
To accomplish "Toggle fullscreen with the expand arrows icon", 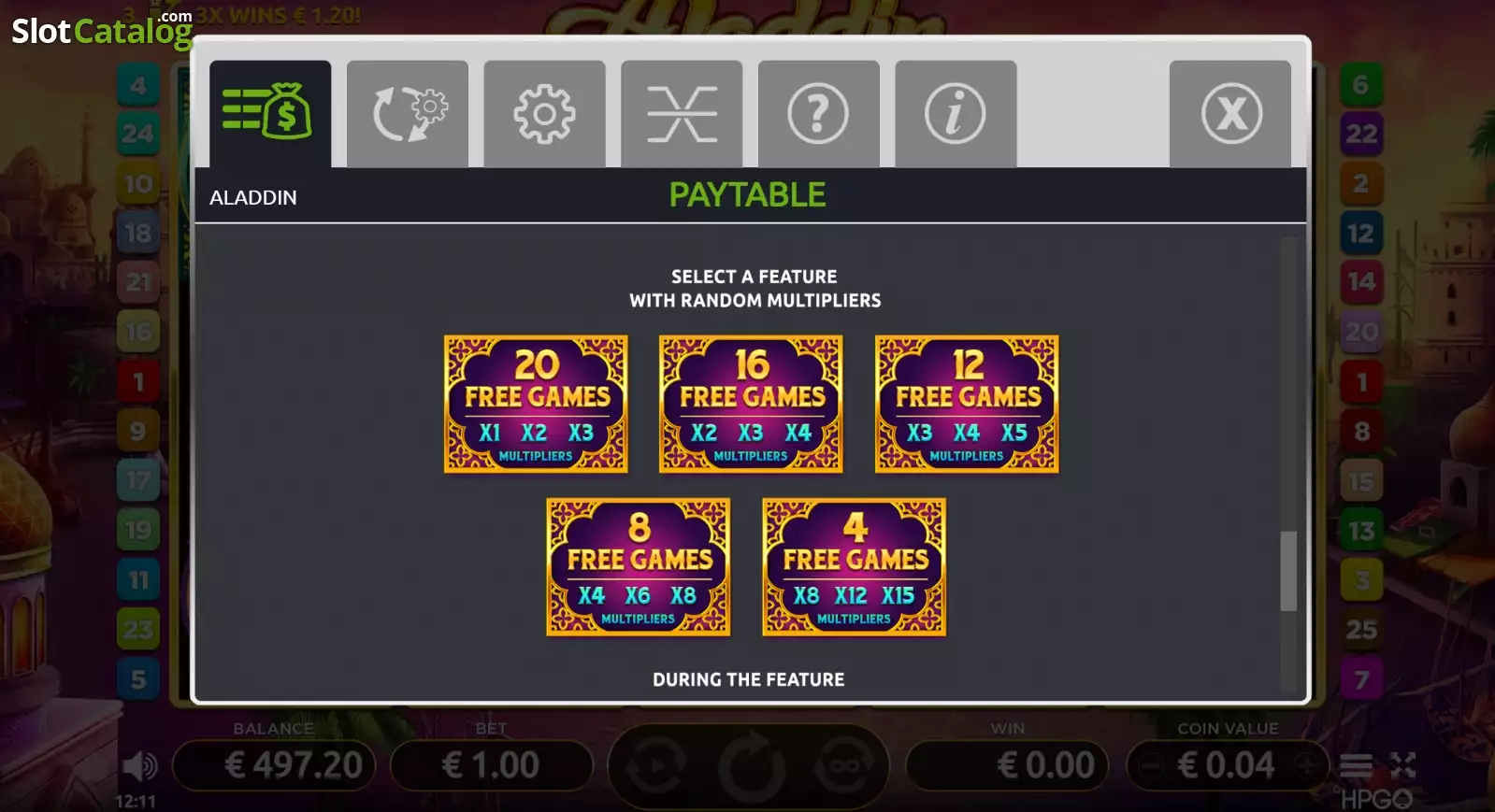I will click(x=1402, y=766).
